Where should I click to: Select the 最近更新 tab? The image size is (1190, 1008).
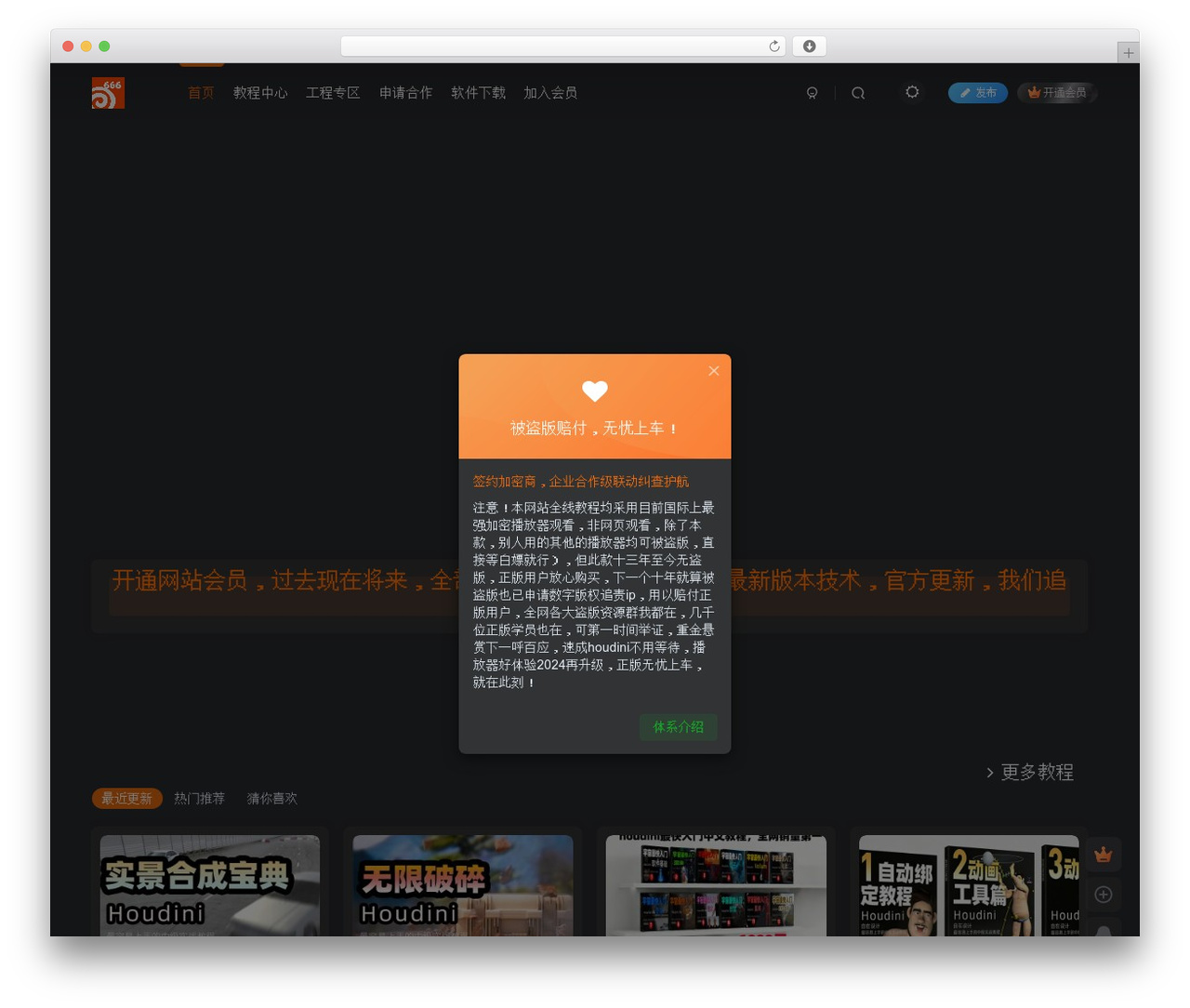[127, 799]
